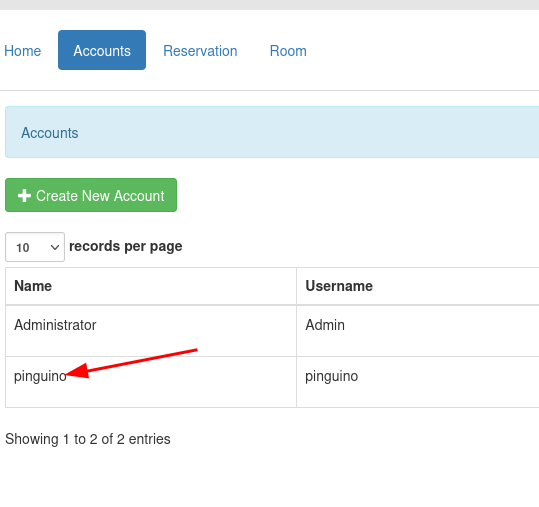The width and height of the screenshot is (539, 507).
Task: Click the gray bar at top
Action: point(270,5)
